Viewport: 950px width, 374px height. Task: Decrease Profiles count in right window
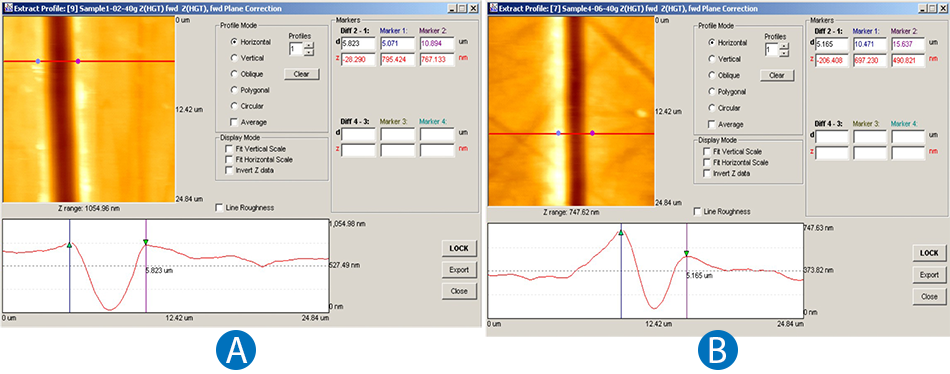coord(785,53)
